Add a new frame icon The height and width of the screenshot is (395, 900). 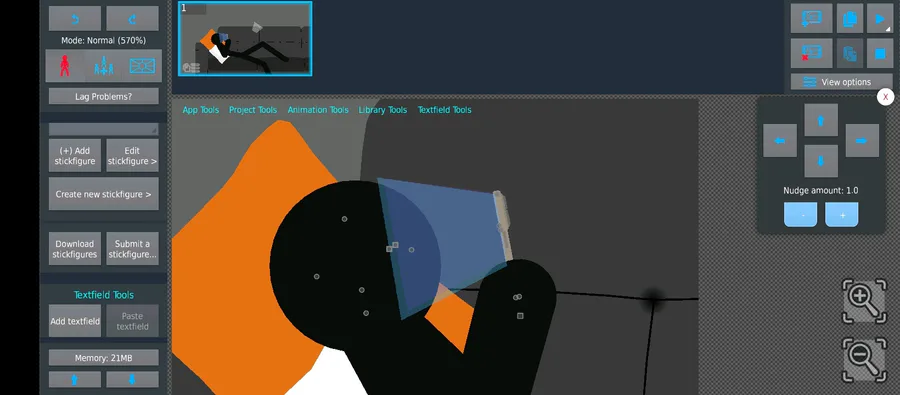pos(812,18)
